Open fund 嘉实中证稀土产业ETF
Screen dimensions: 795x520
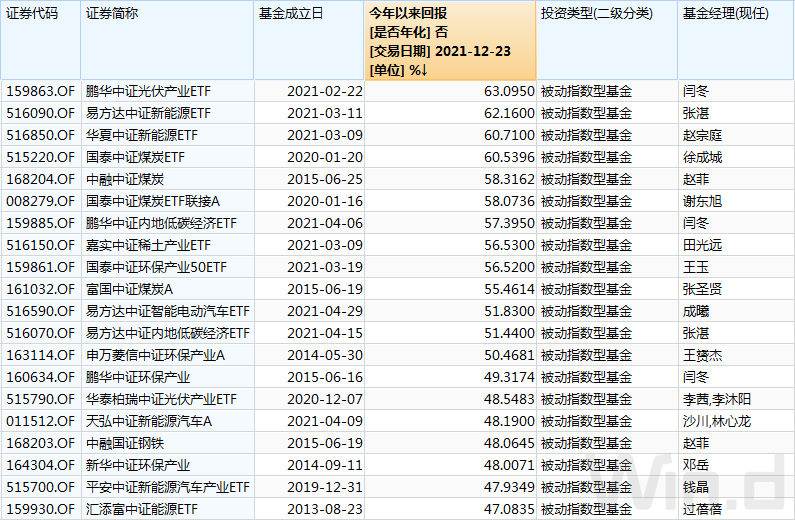pyautogui.click(x=148, y=245)
